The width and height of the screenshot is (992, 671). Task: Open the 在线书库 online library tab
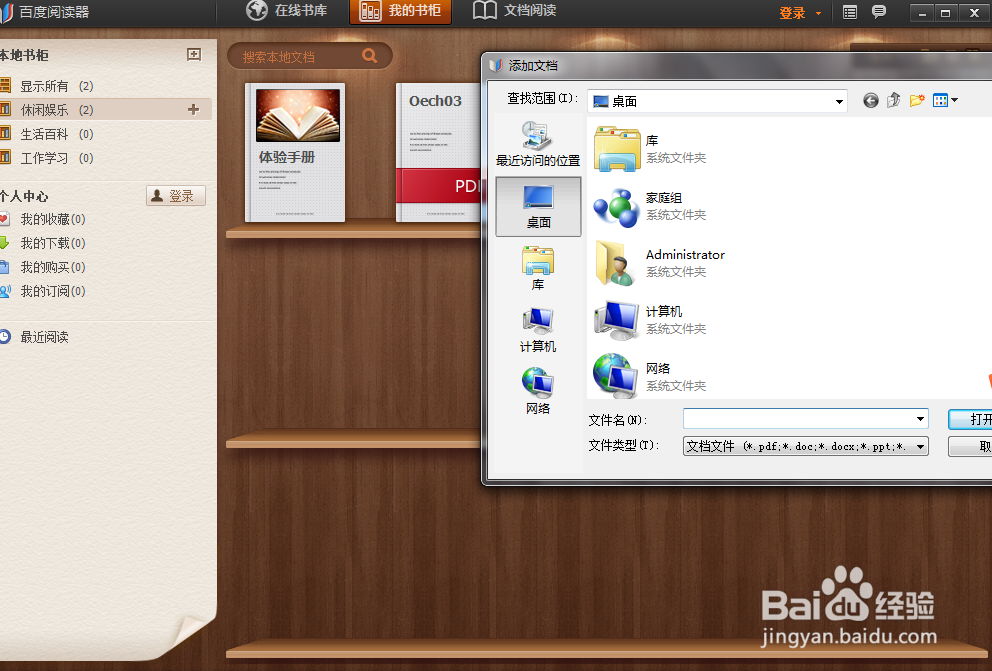click(x=287, y=11)
